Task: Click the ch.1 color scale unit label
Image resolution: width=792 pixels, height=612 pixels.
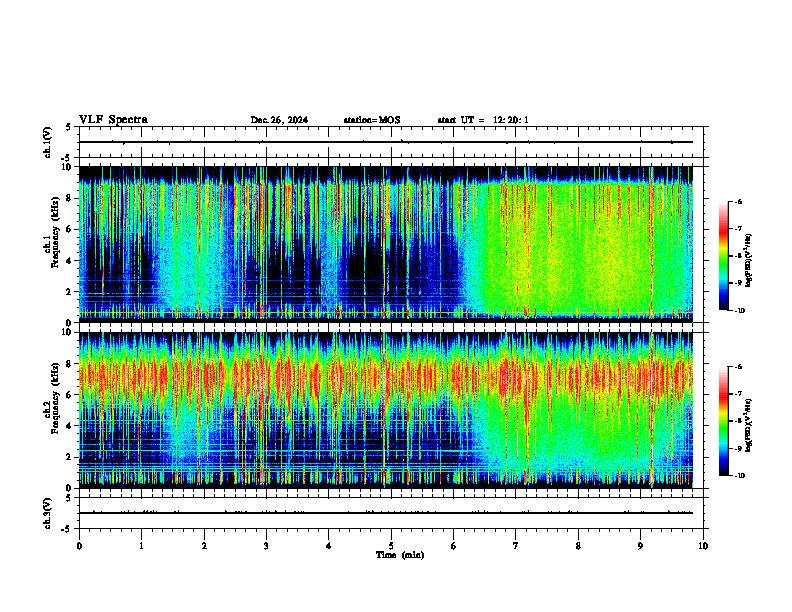Action: click(x=749, y=260)
